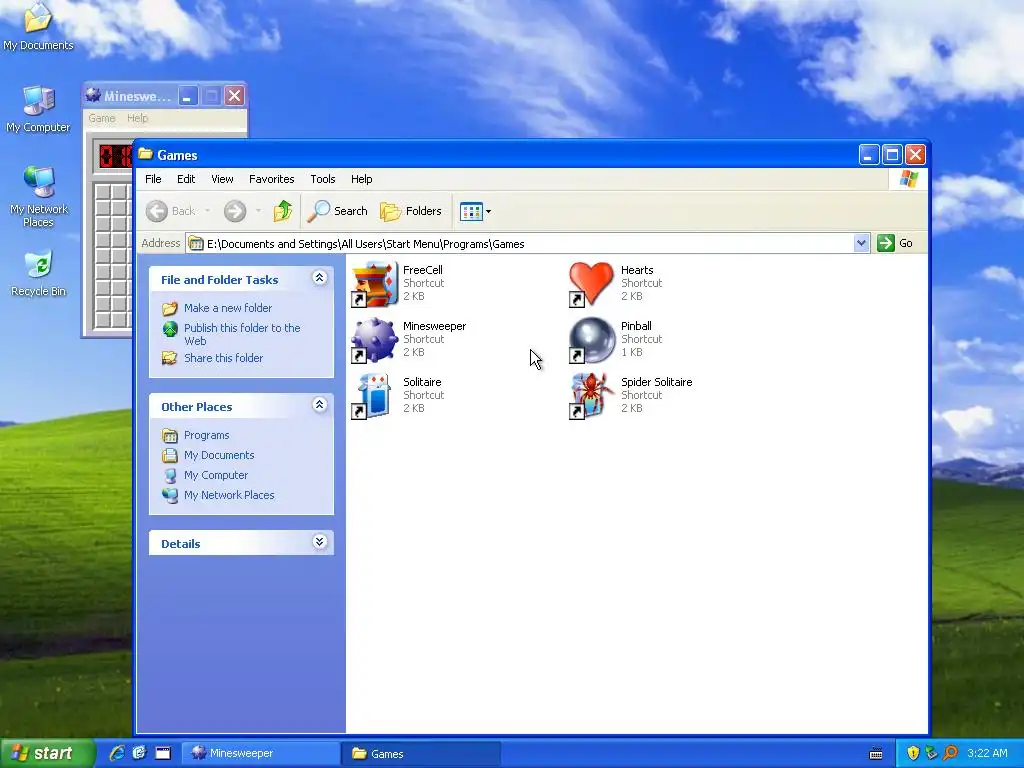Click the Share this folder icon
Image resolution: width=1024 pixels, height=768 pixels.
[x=170, y=358]
